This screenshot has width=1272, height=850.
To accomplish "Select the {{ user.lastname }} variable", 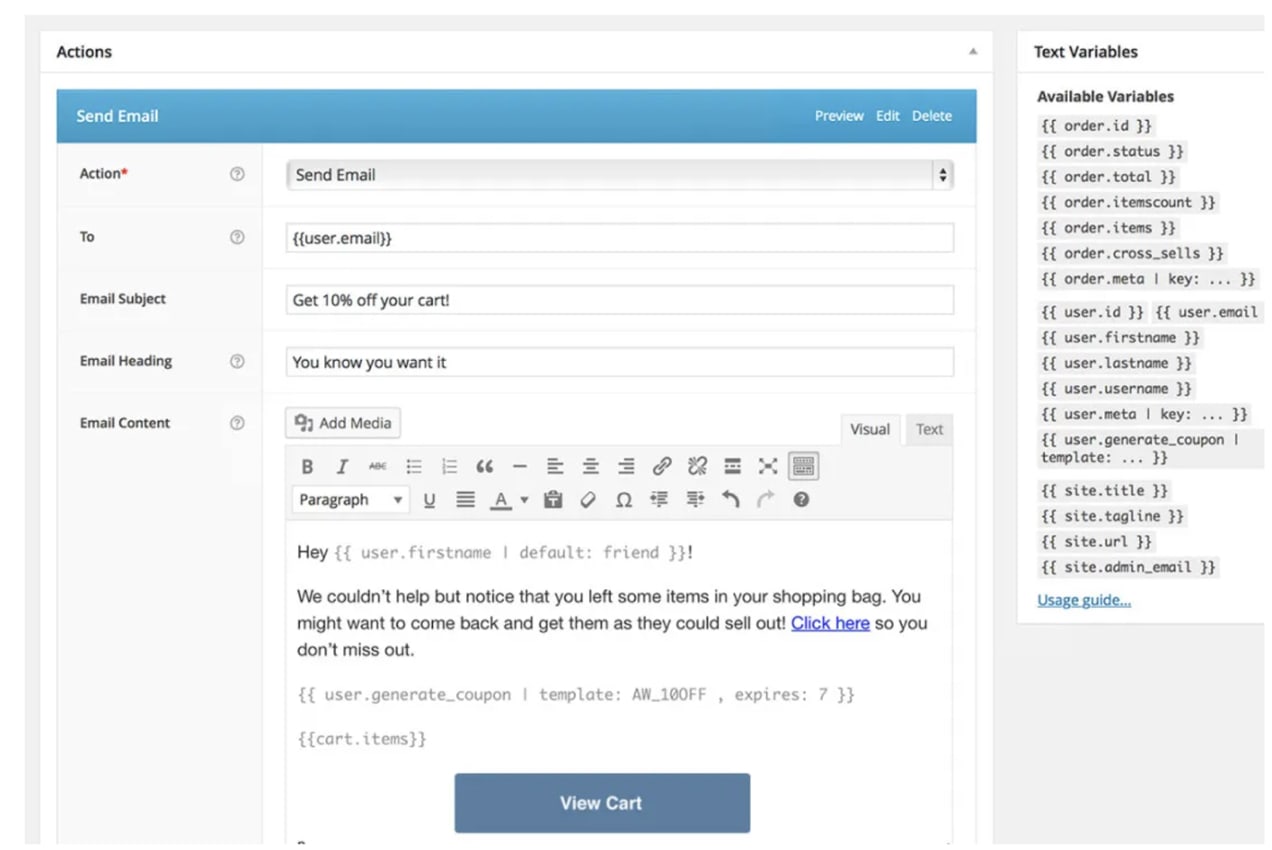I will coord(1117,364).
